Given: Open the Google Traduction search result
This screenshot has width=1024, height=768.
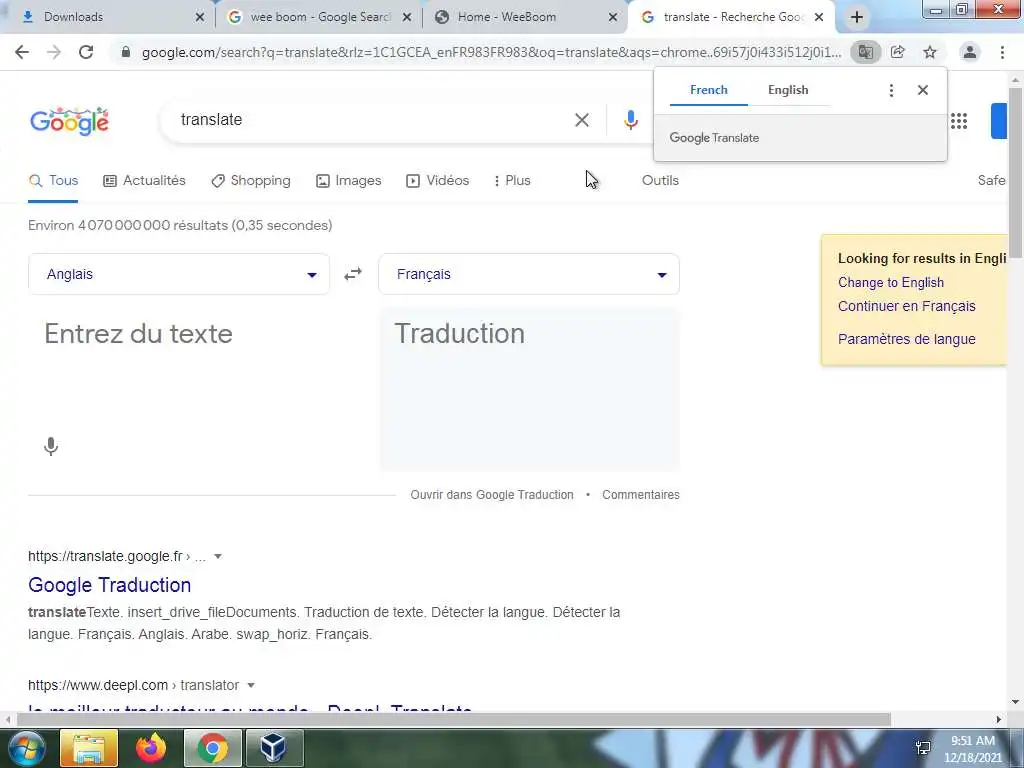Looking at the screenshot, I should pyautogui.click(x=110, y=585).
